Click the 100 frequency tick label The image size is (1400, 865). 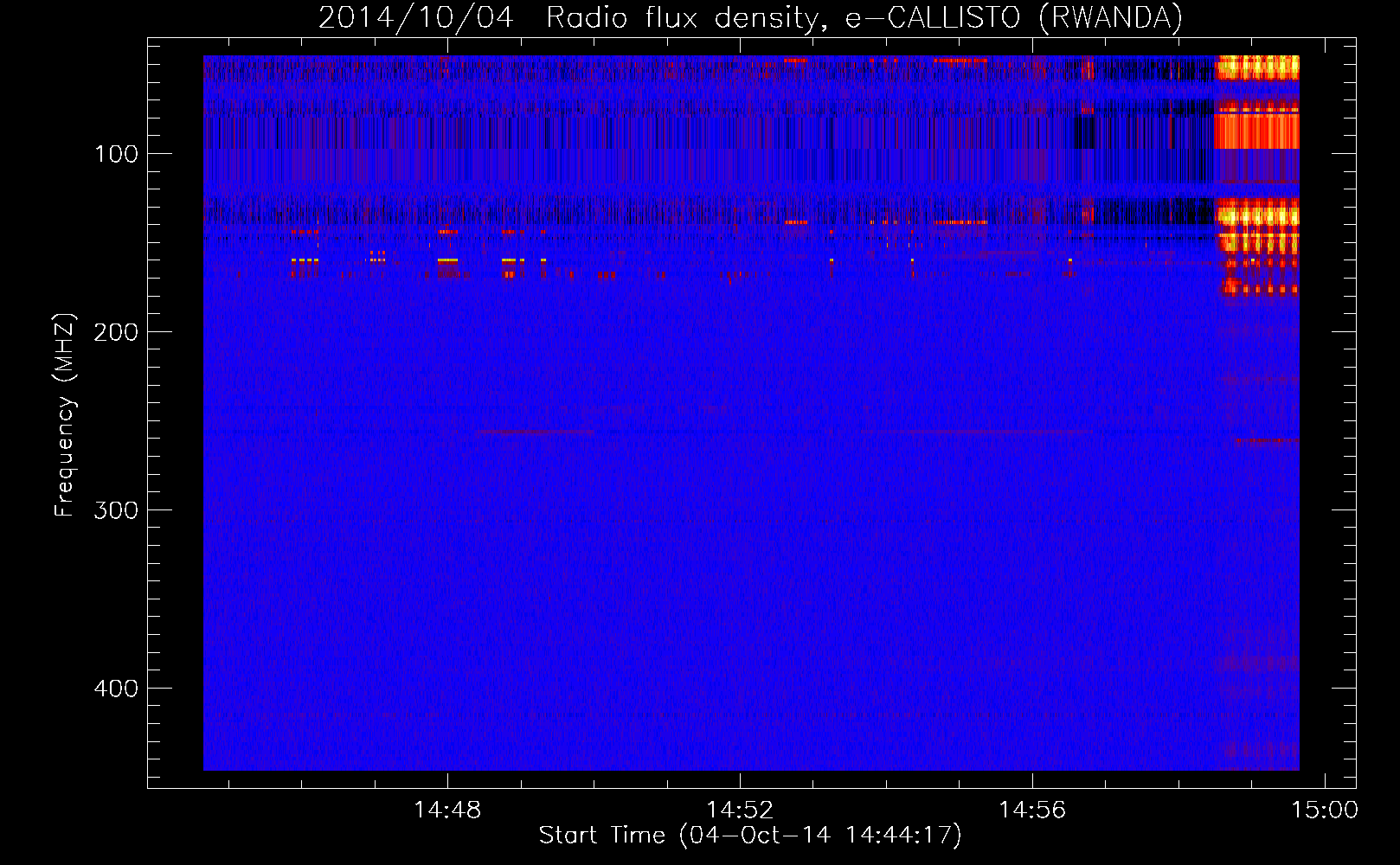117,154
